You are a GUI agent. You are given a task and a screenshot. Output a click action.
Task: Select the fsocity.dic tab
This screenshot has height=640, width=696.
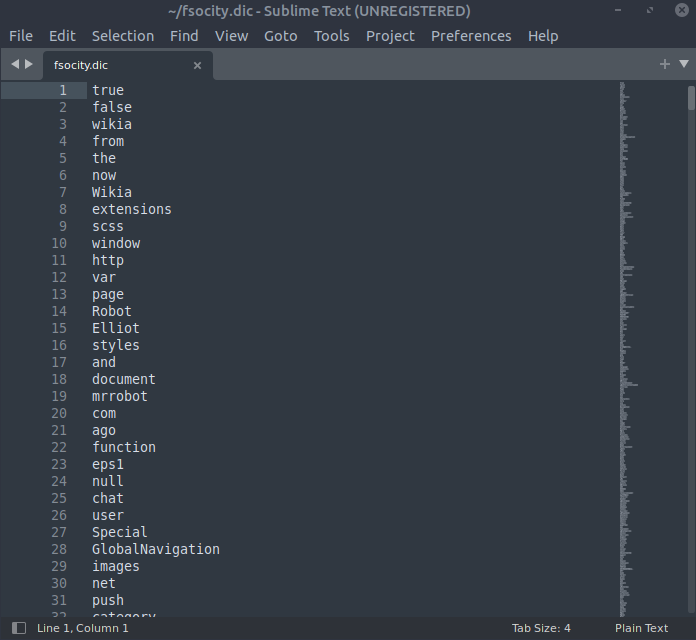[128, 66]
